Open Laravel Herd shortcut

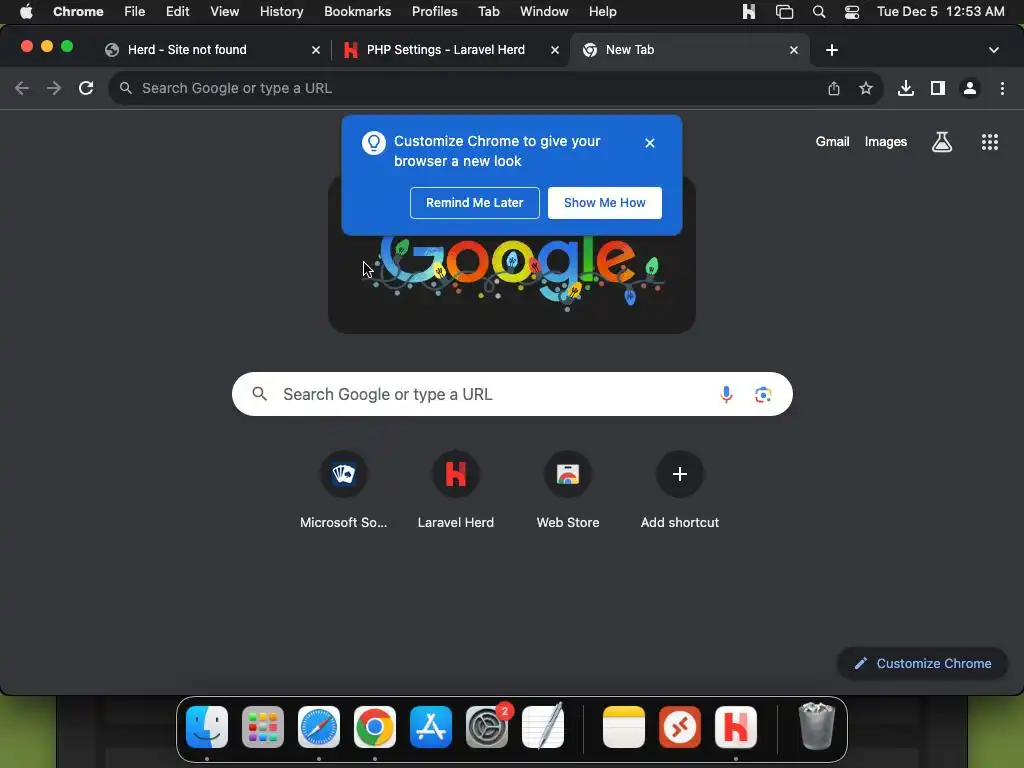point(456,488)
